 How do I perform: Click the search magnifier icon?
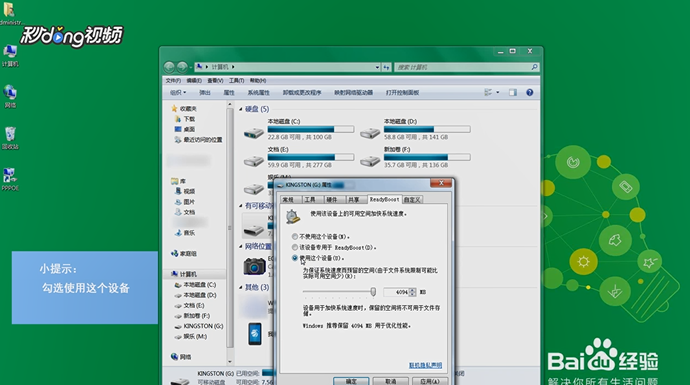click(x=534, y=67)
